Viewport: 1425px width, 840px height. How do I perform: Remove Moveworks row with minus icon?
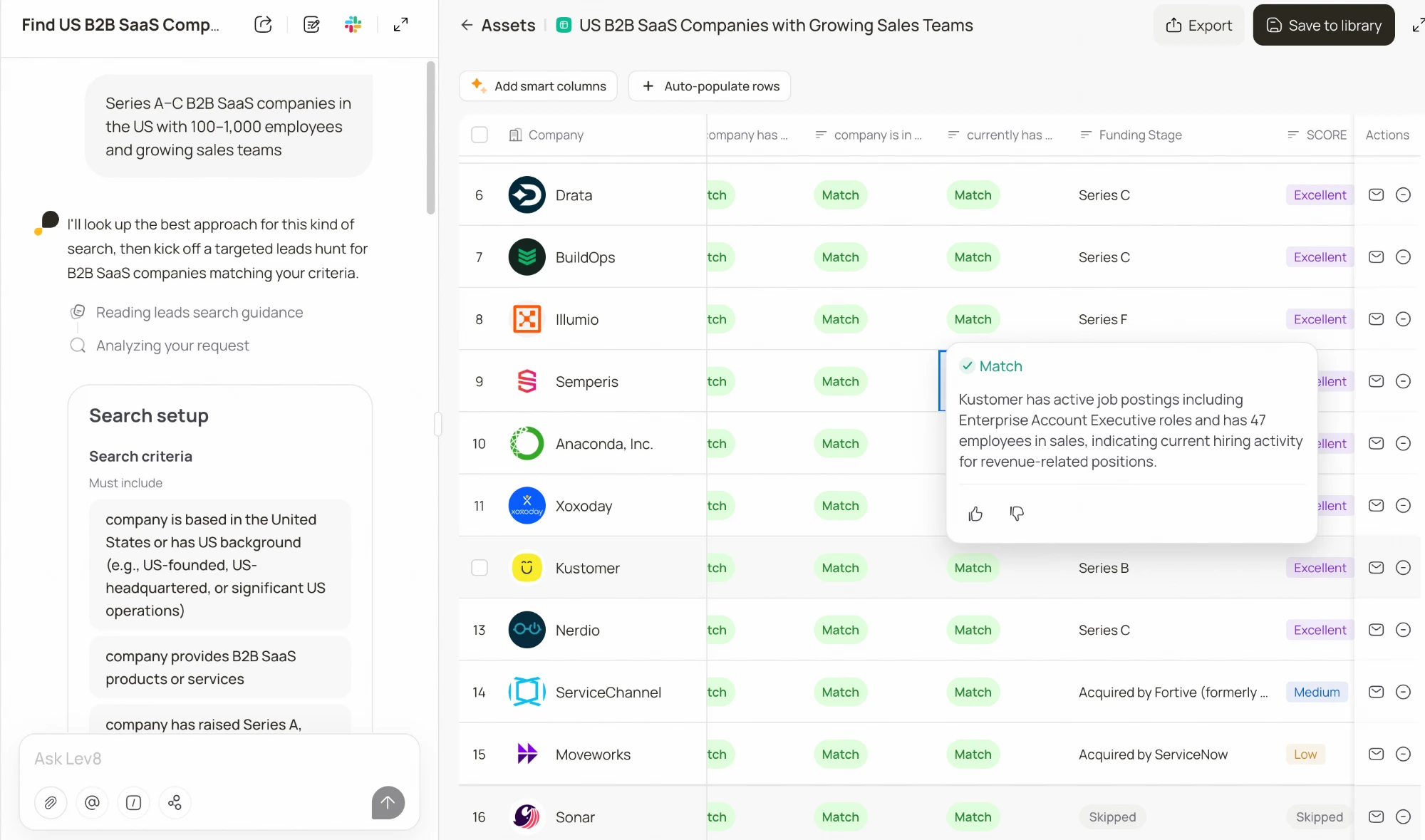pos(1403,754)
